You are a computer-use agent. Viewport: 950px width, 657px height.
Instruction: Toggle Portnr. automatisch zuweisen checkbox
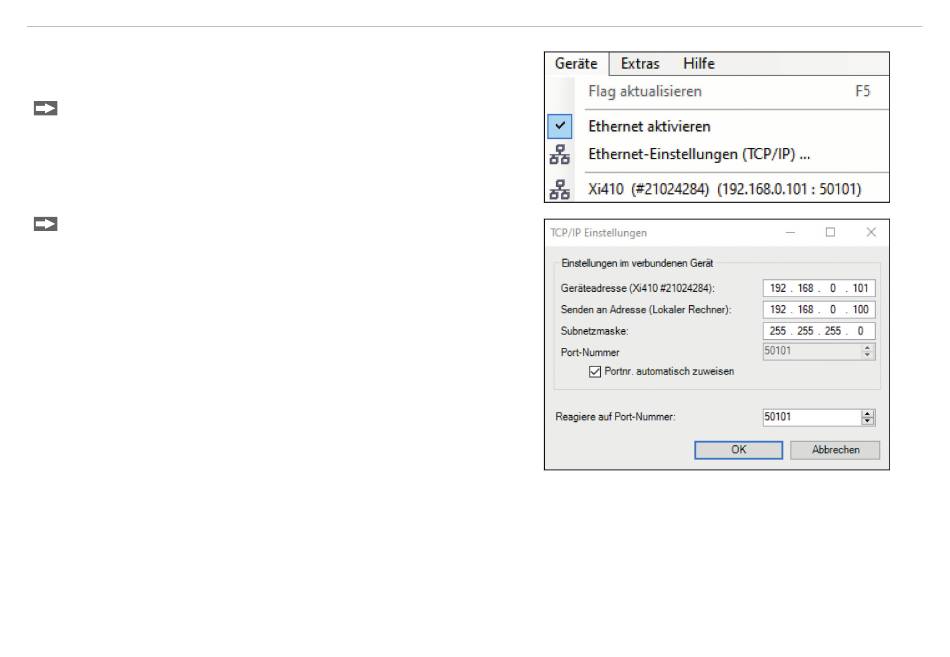pos(595,372)
